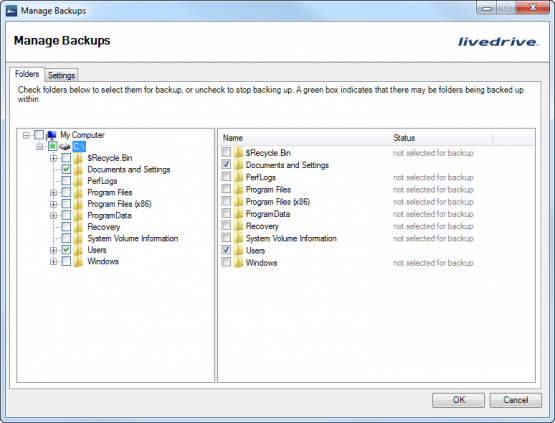
Task: Click the System Volume Information folder icon in the Name list
Action: [238, 238]
